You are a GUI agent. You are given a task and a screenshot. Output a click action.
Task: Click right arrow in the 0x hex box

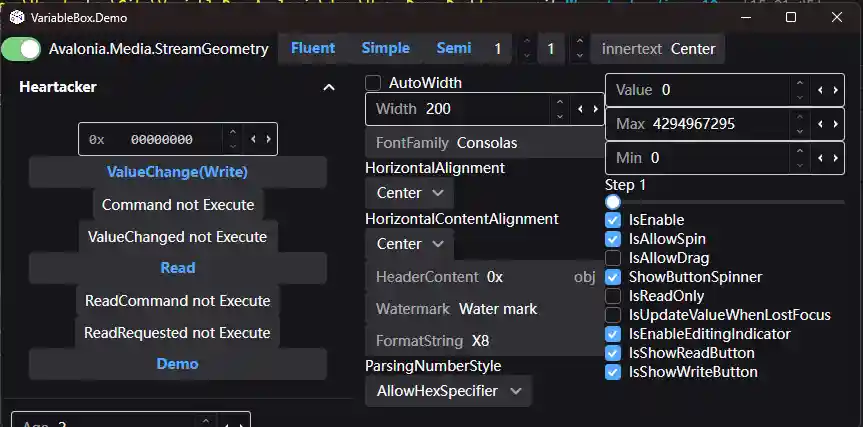(x=267, y=140)
